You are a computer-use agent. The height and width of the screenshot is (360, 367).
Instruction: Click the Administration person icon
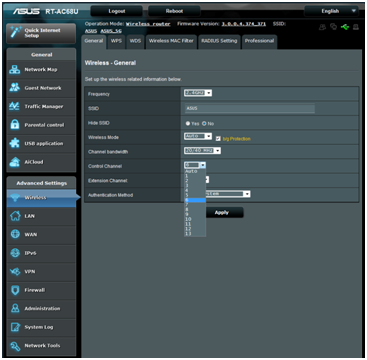pyautogui.click(x=15, y=308)
